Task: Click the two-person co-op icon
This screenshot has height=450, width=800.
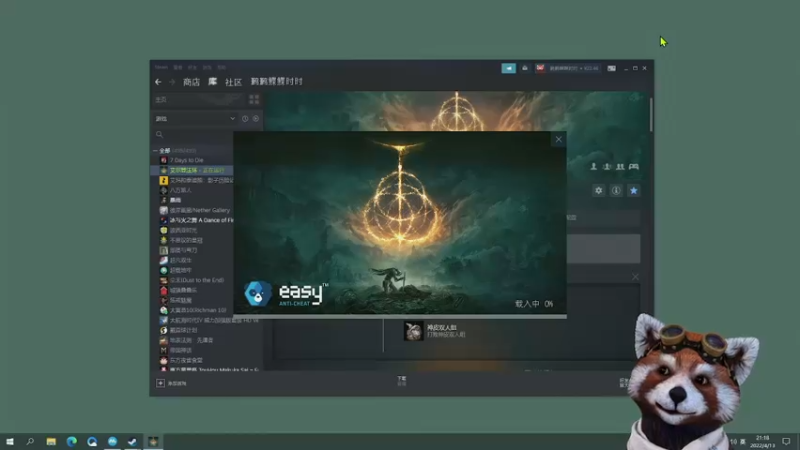Action: [620, 166]
